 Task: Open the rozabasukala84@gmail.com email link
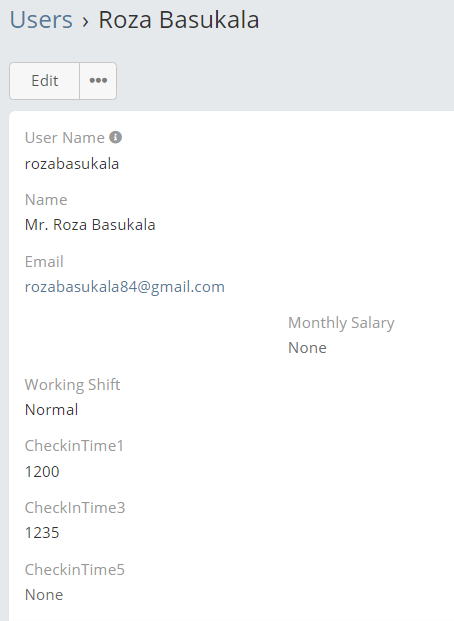click(124, 287)
